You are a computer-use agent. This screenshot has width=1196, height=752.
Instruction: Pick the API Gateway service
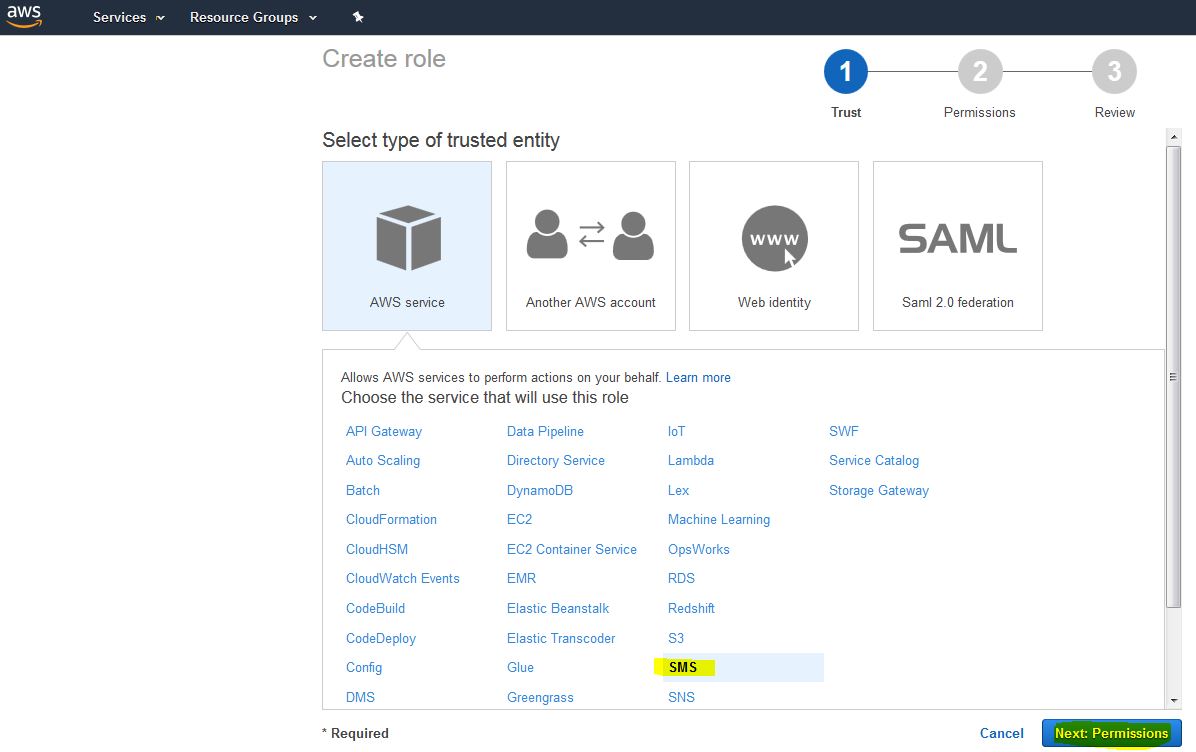(383, 432)
